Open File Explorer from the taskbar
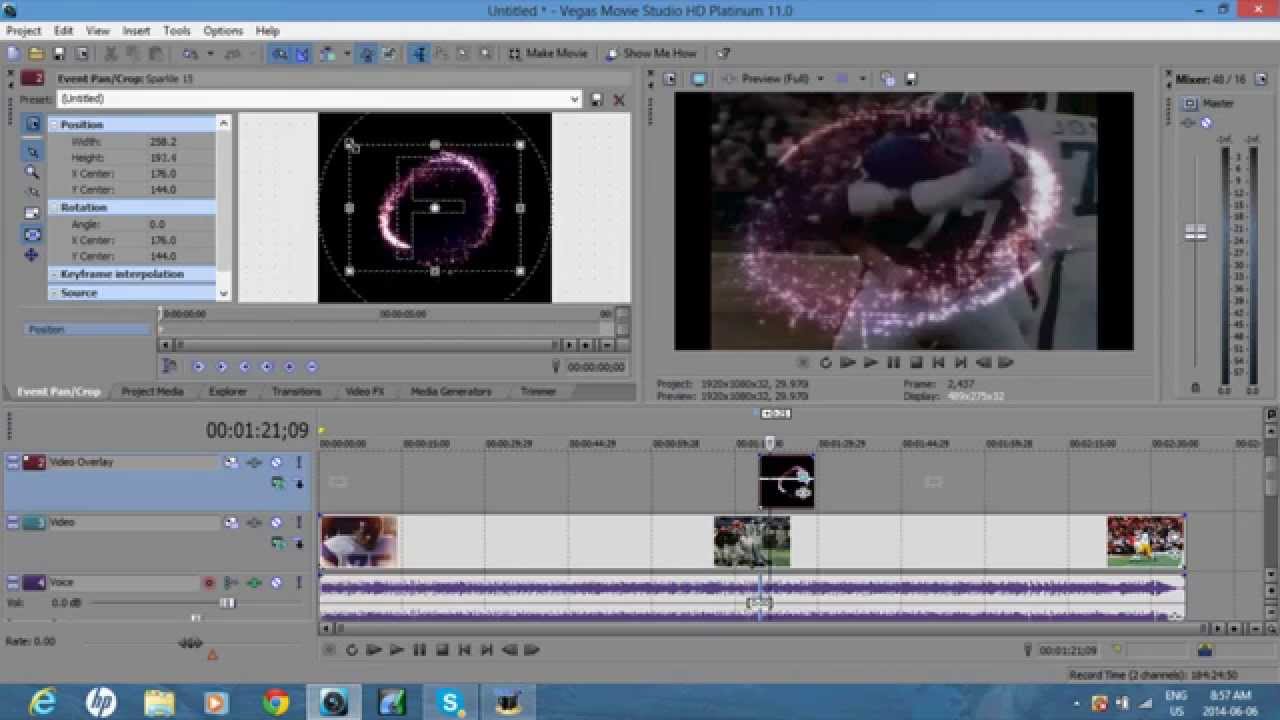Viewport: 1280px width, 720px height. tap(159, 702)
